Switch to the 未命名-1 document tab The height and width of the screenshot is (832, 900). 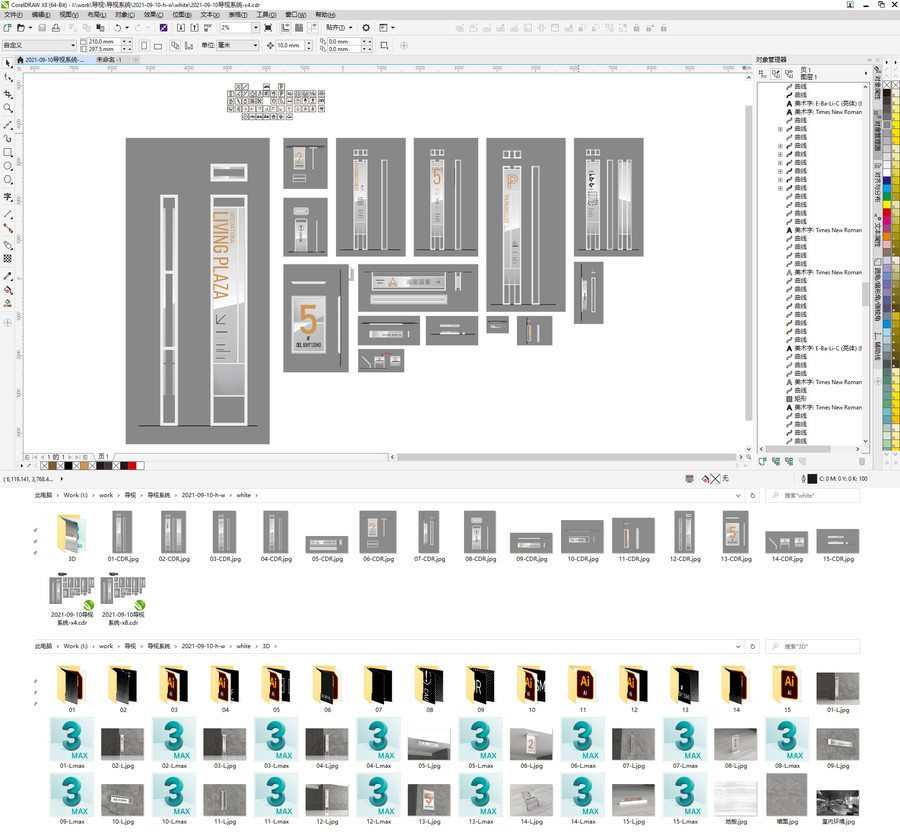[x=108, y=60]
